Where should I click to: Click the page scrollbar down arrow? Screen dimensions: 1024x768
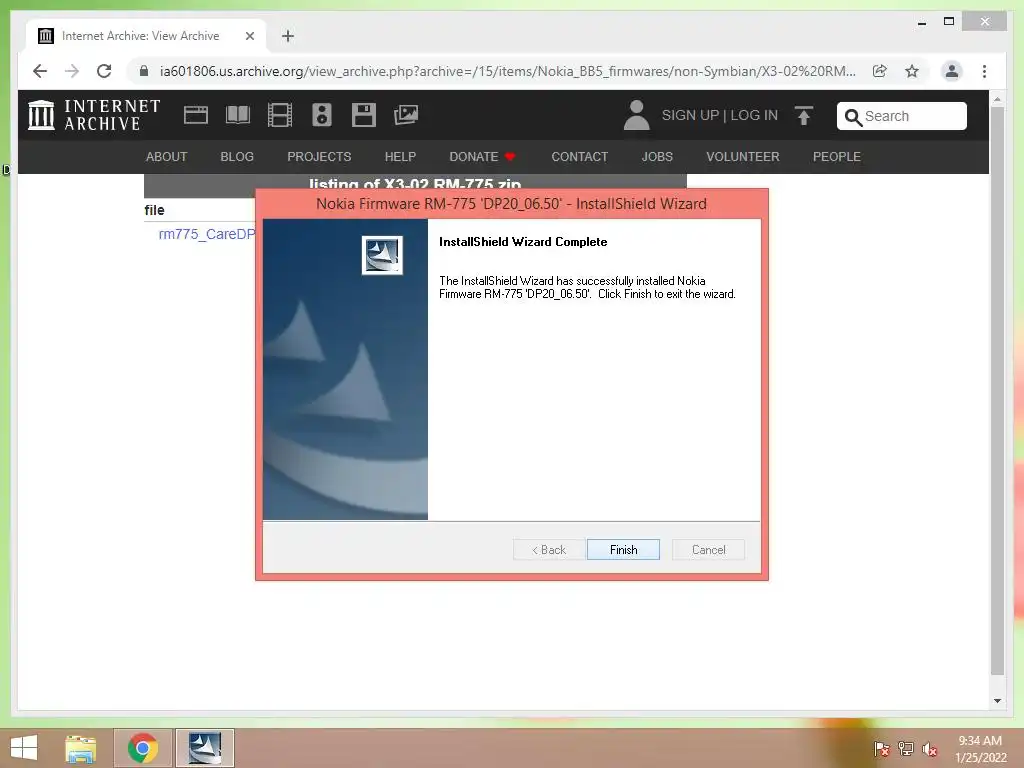(x=997, y=701)
